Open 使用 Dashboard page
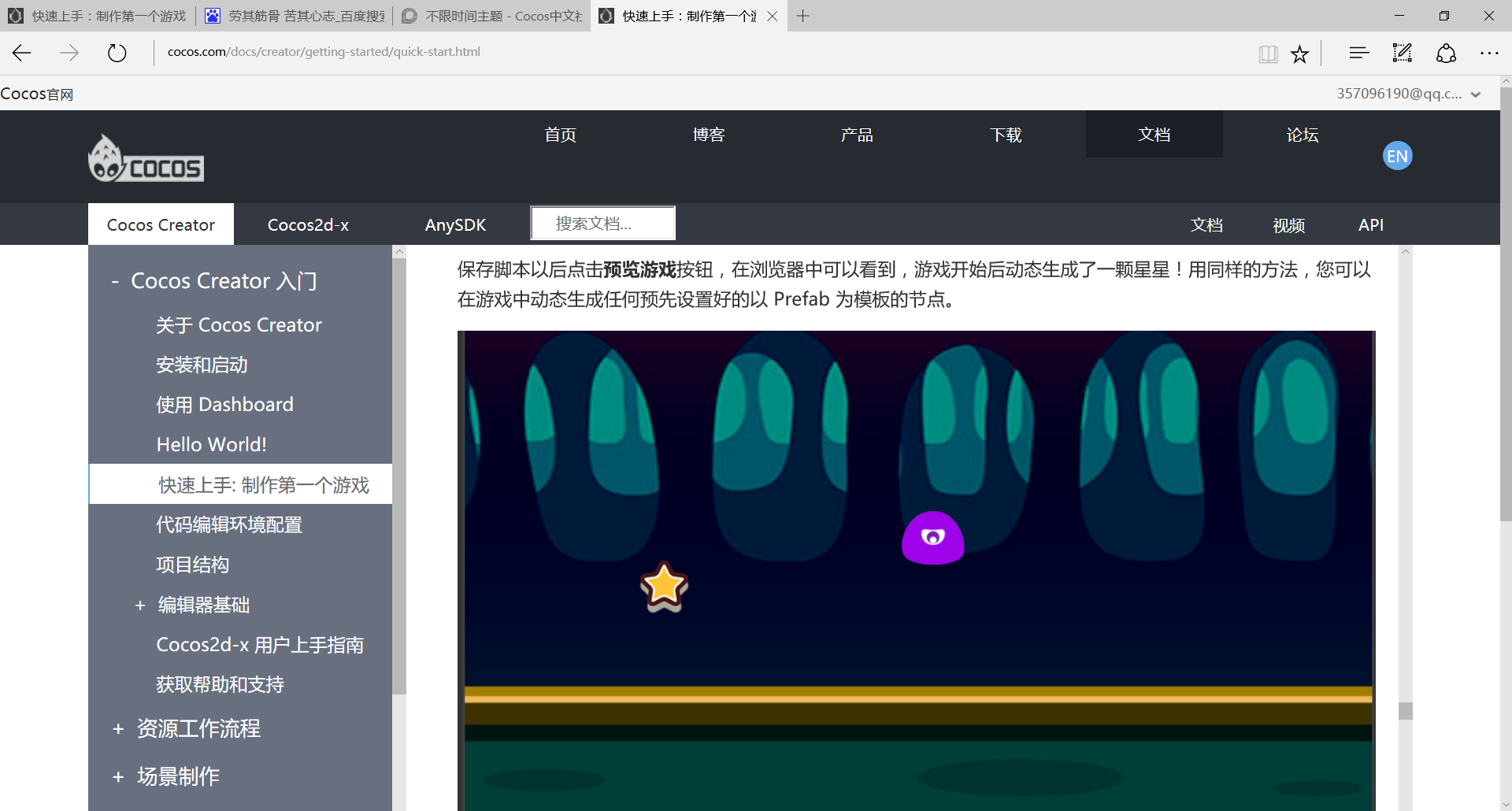The image size is (1512, 811). (x=224, y=405)
